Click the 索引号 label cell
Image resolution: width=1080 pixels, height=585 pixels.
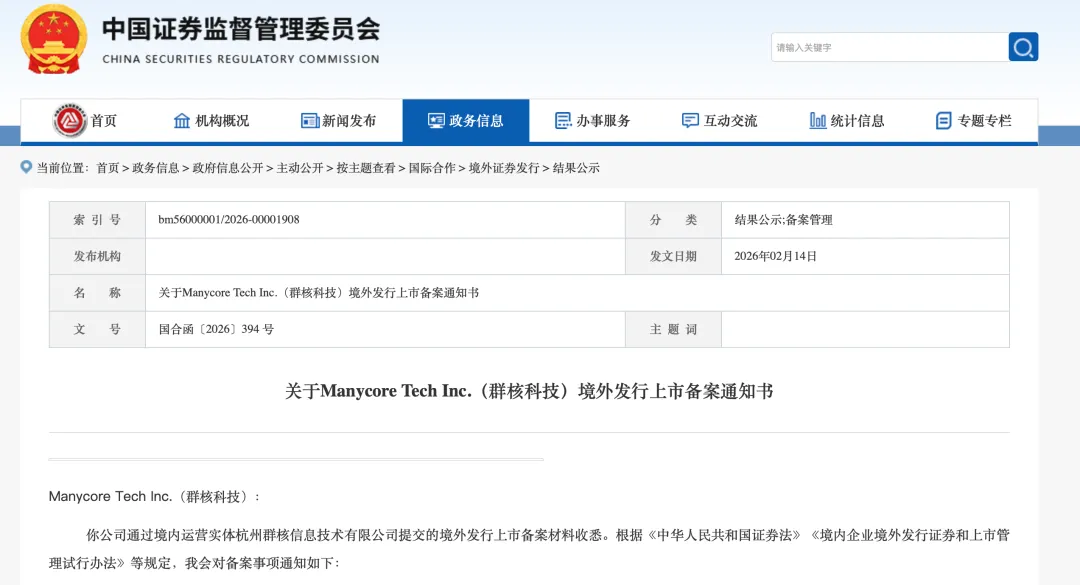click(x=97, y=220)
